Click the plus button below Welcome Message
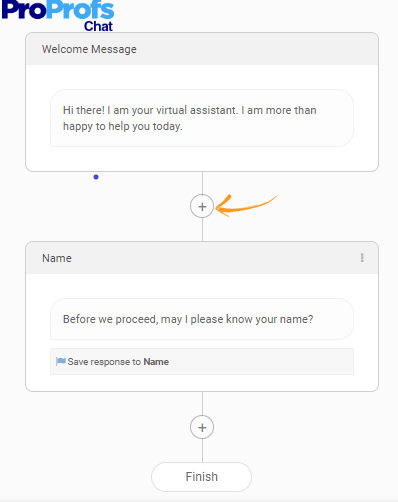Image resolution: width=398 pixels, height=502 pixels. click(202, 206)
